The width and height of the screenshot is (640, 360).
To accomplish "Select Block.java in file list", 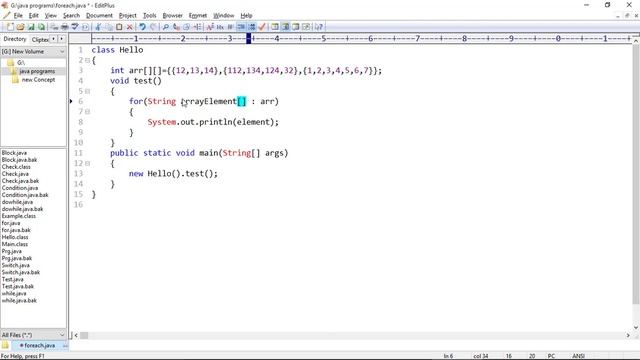I will [14, 153].
